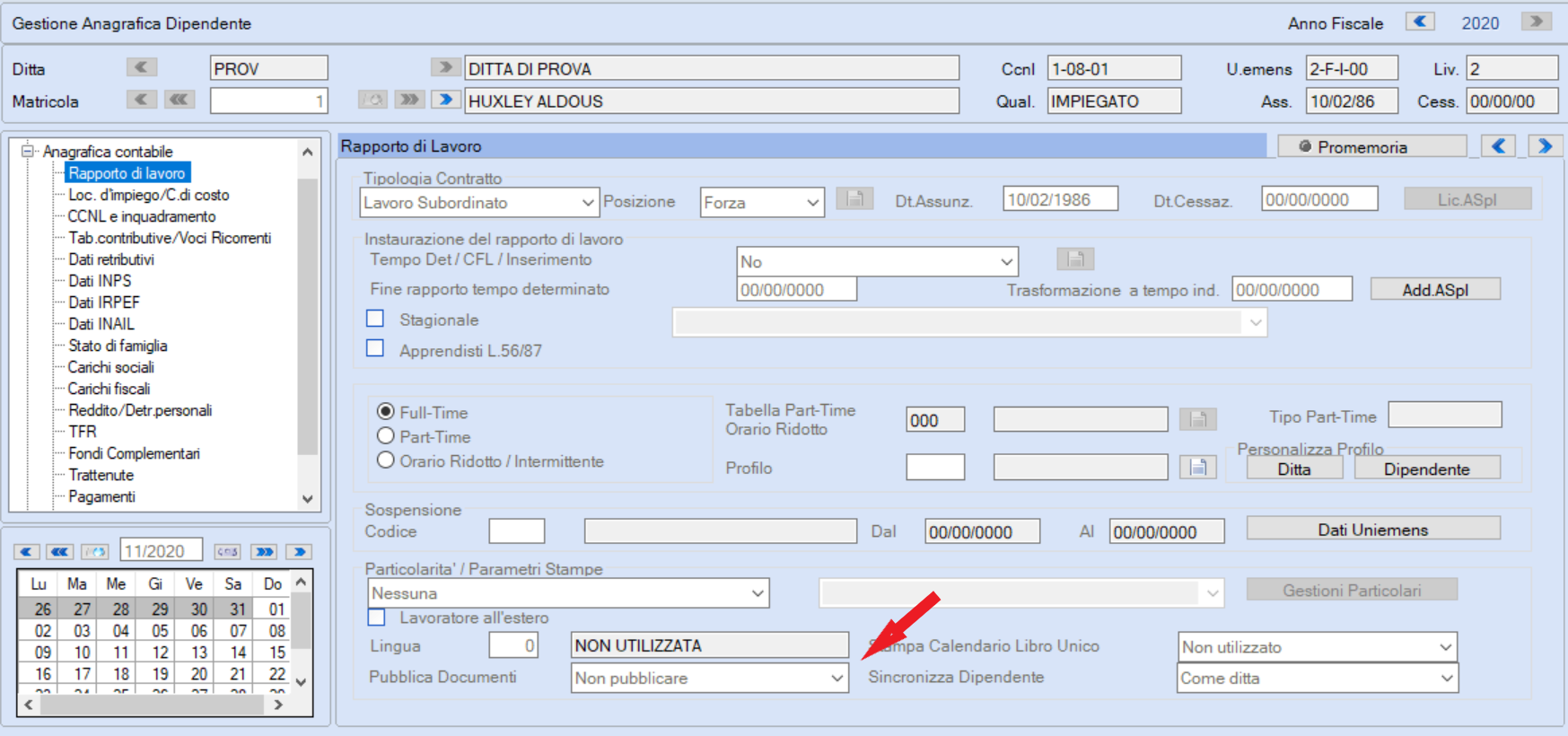Open the TFR tree item
The image size is (1568, 736).
click(x=83, y=432)
